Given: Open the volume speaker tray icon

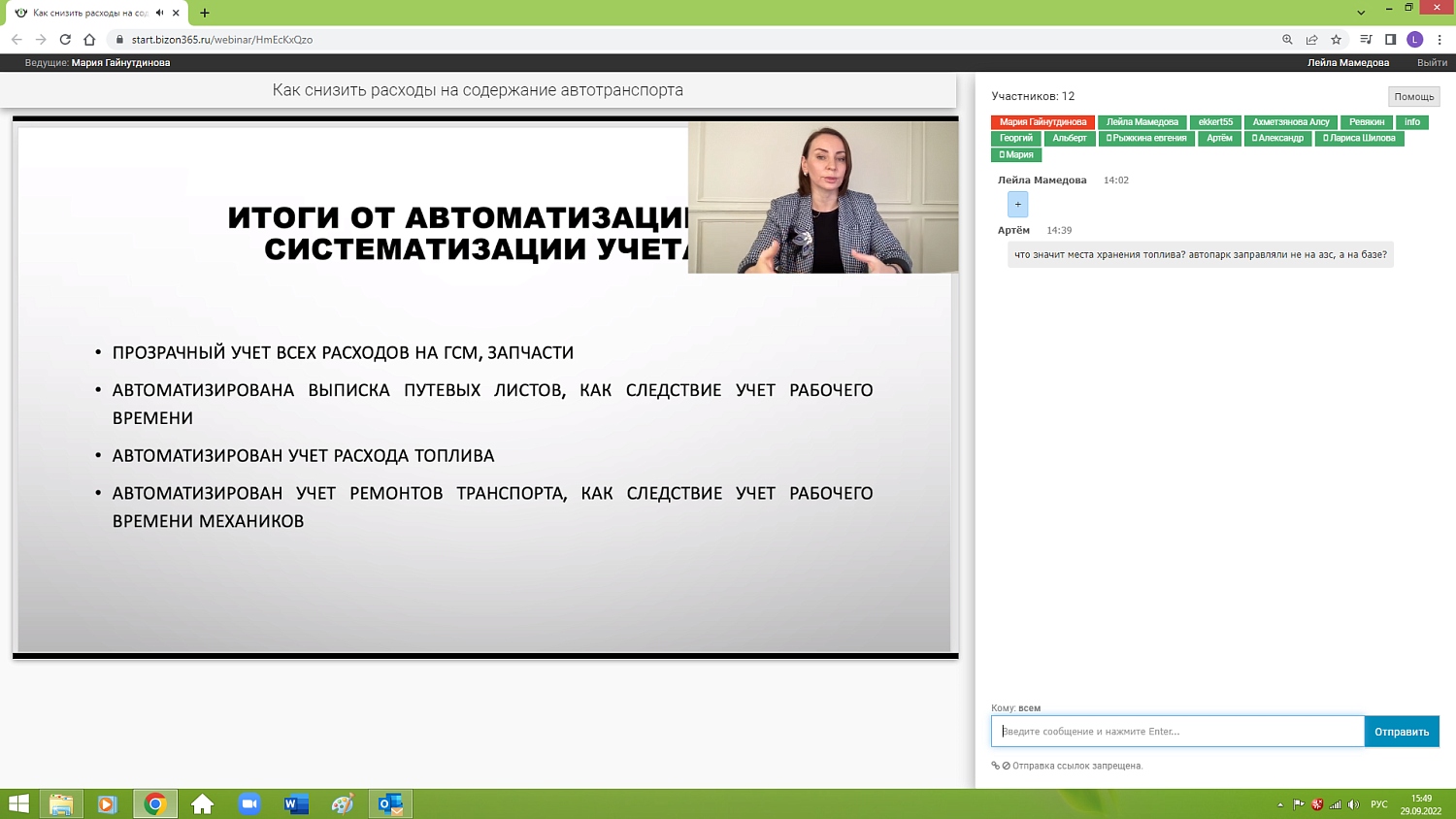Looking at the screenshot, I should (x=1354, y=804).
